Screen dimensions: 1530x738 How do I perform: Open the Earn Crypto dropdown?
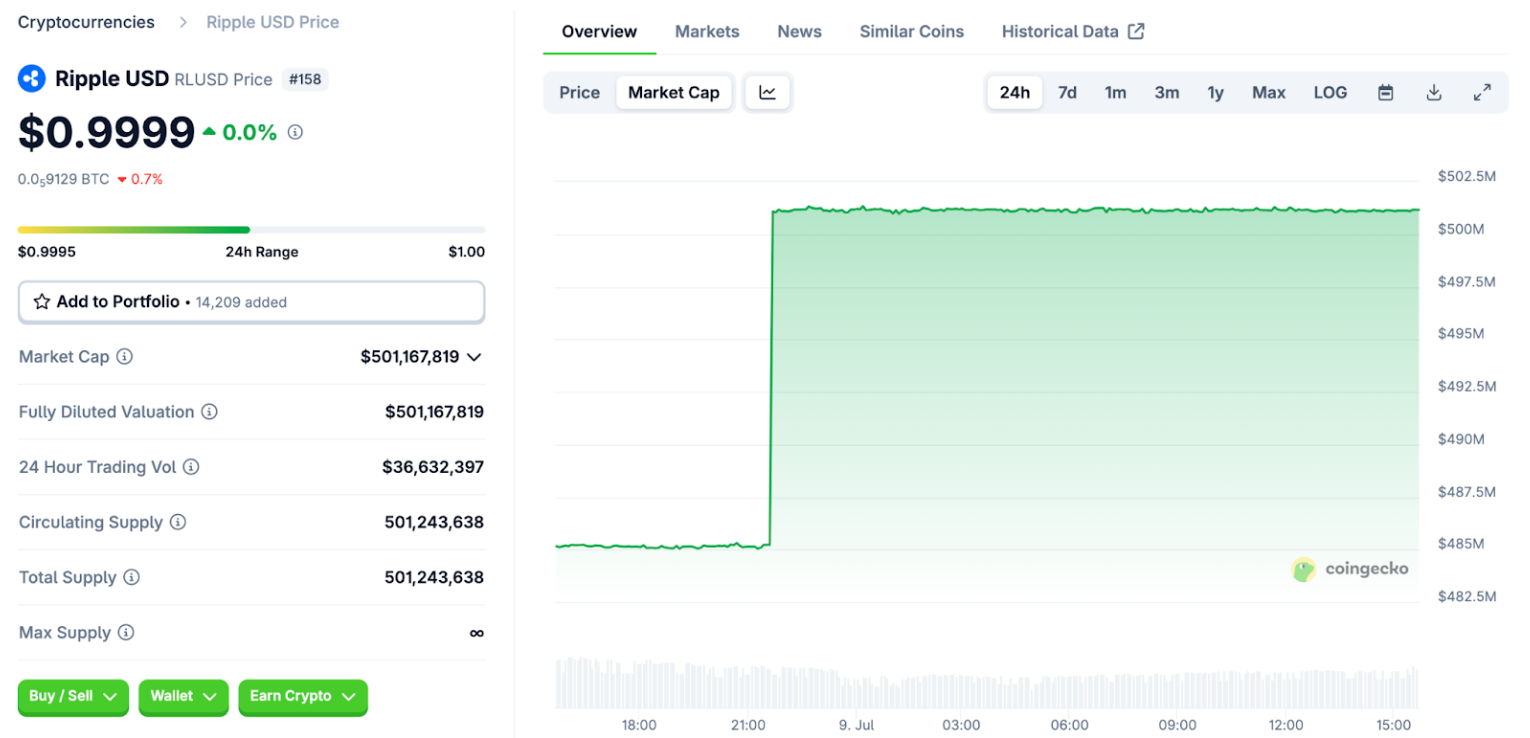pyautogui.click(x=303, y=697)
